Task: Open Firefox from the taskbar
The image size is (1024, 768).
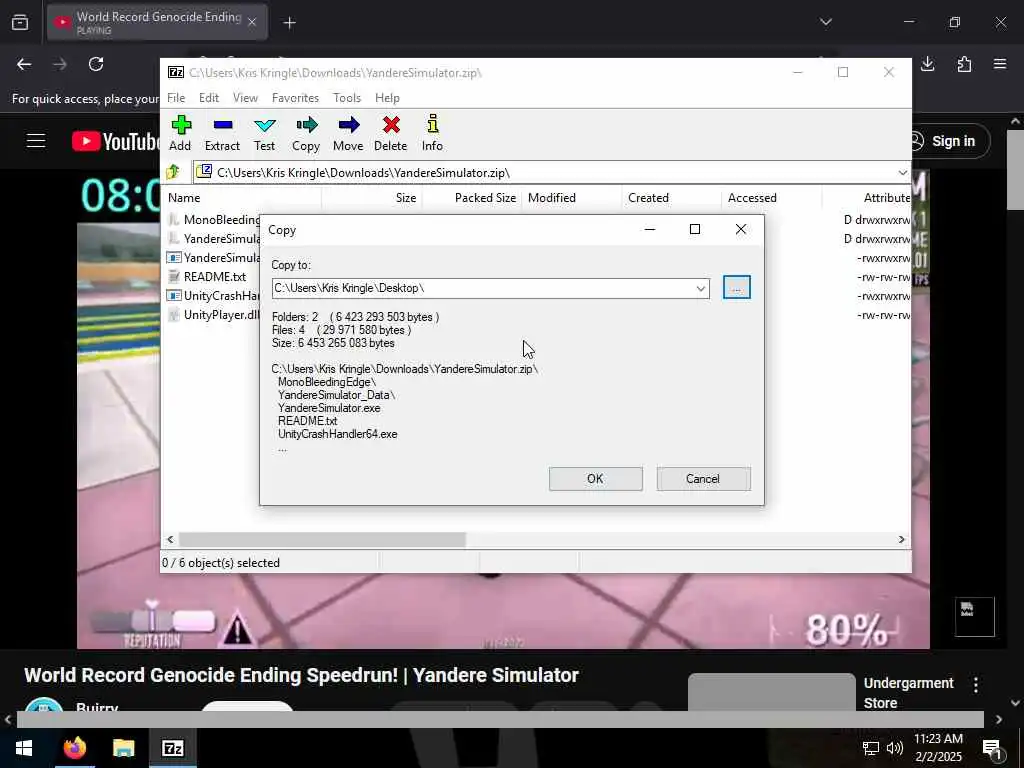Action: (x=74, y=748)
